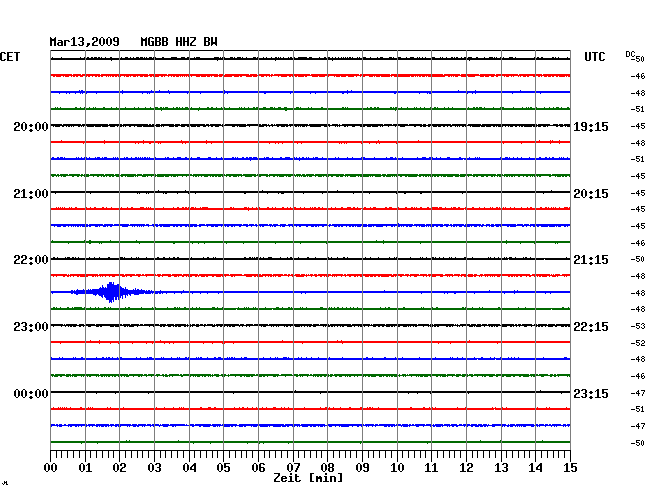Click the 22:15 UTC time label
This screenshot has width=650, height=494.
(x=591, y=327)
